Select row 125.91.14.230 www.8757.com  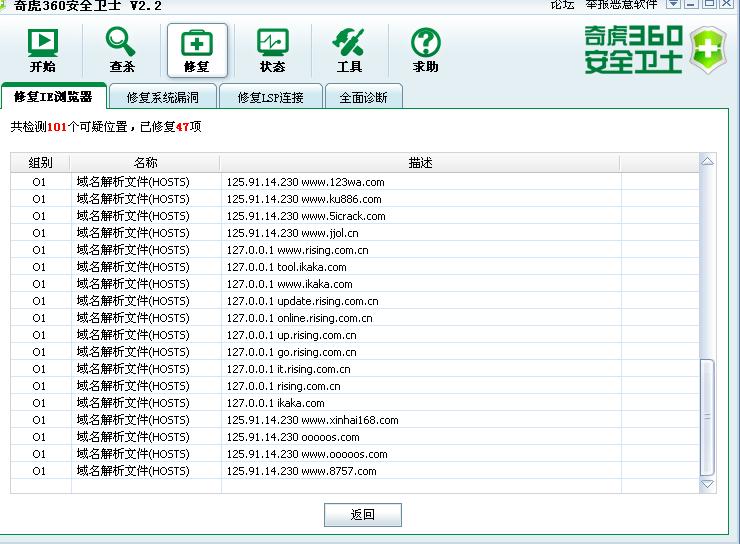point(355,471)
